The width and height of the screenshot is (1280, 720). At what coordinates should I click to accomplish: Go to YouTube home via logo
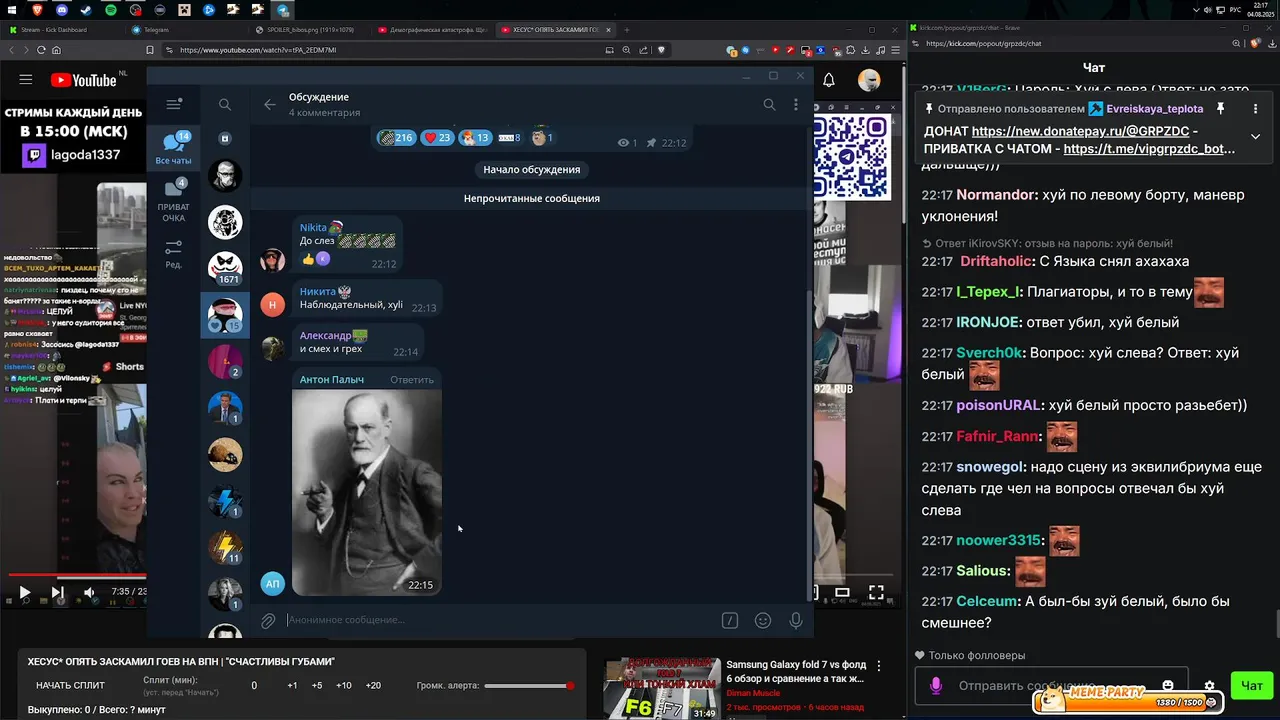click(x=83, y=80)
